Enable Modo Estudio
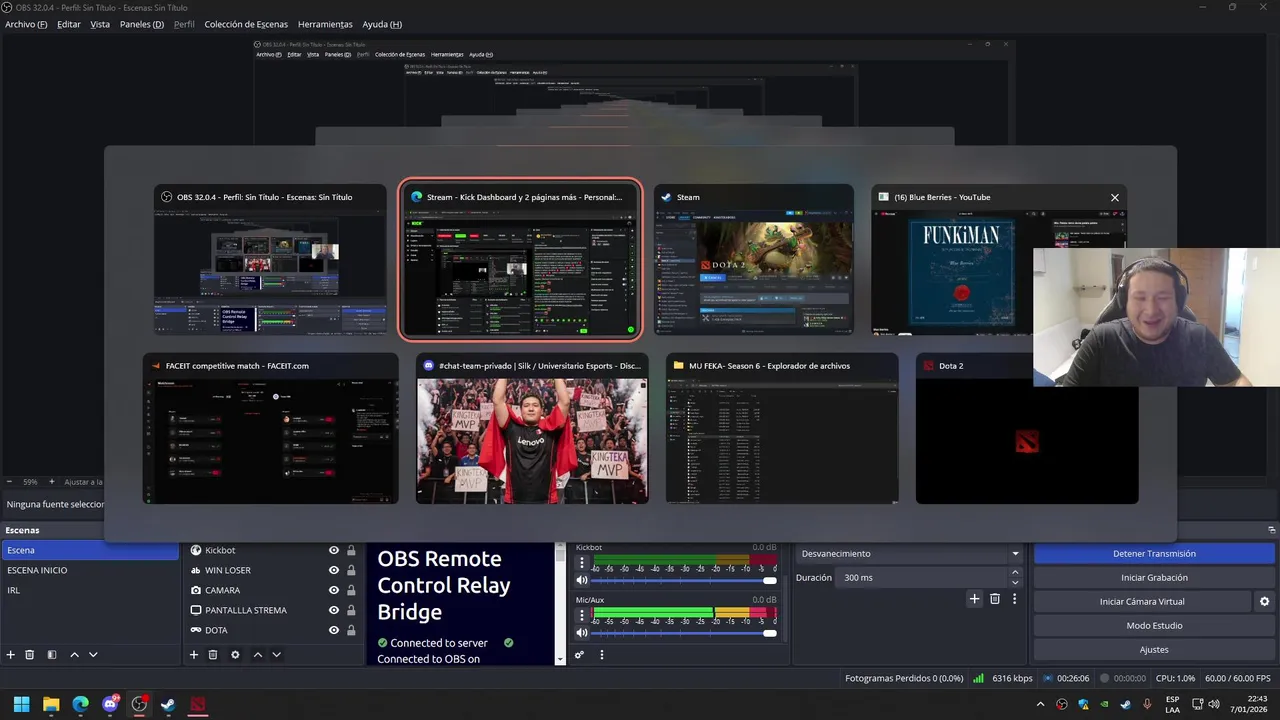 1154,626
